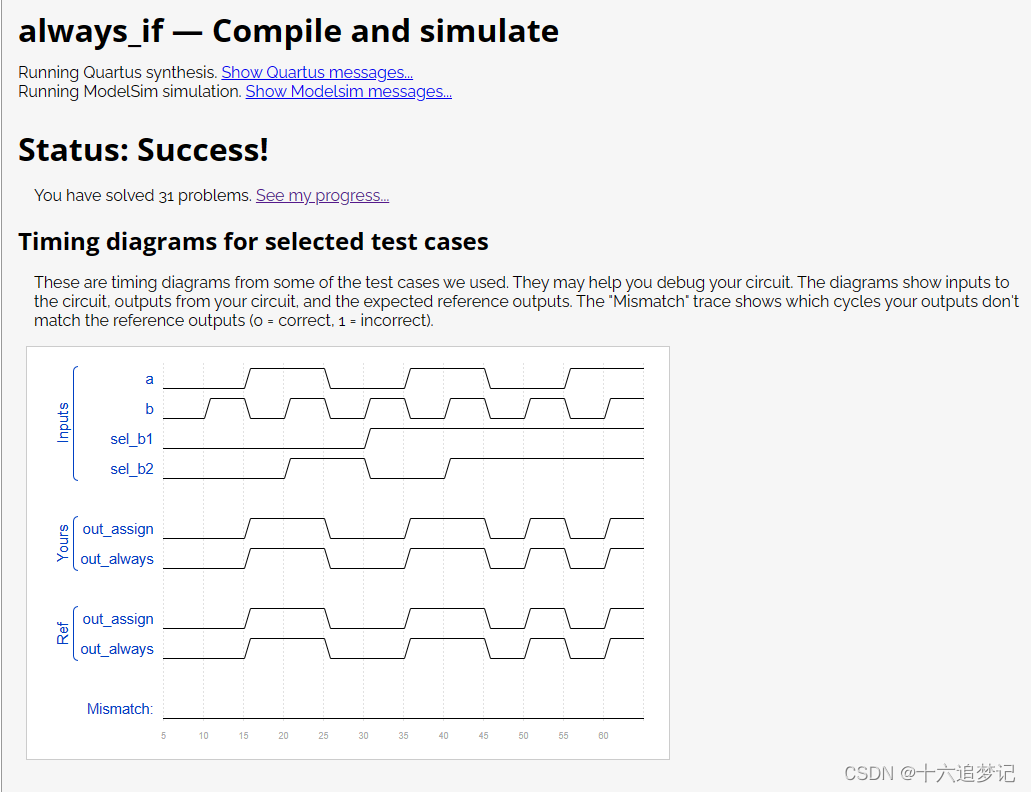
Task: Click the See my progress link
Action: [321, 195]
